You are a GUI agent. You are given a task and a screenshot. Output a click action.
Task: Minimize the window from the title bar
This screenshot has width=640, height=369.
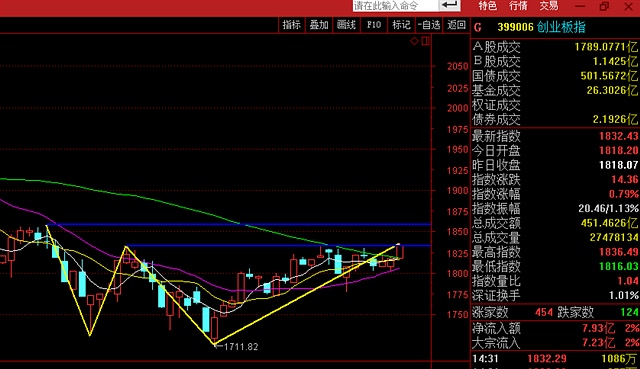click(x=580, y=6)
